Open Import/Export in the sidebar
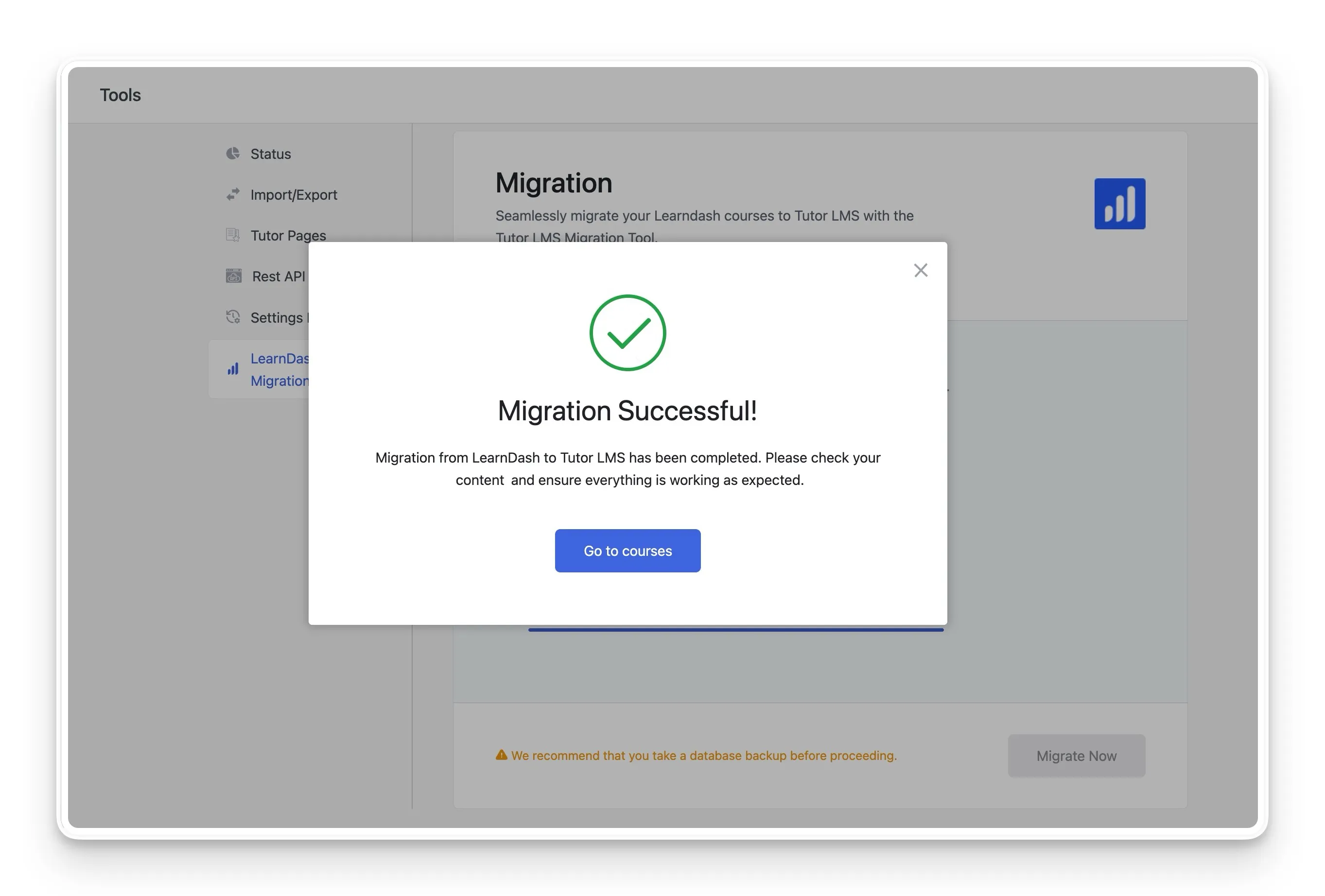Screen dimensions: 1325x896 (294, 195)
